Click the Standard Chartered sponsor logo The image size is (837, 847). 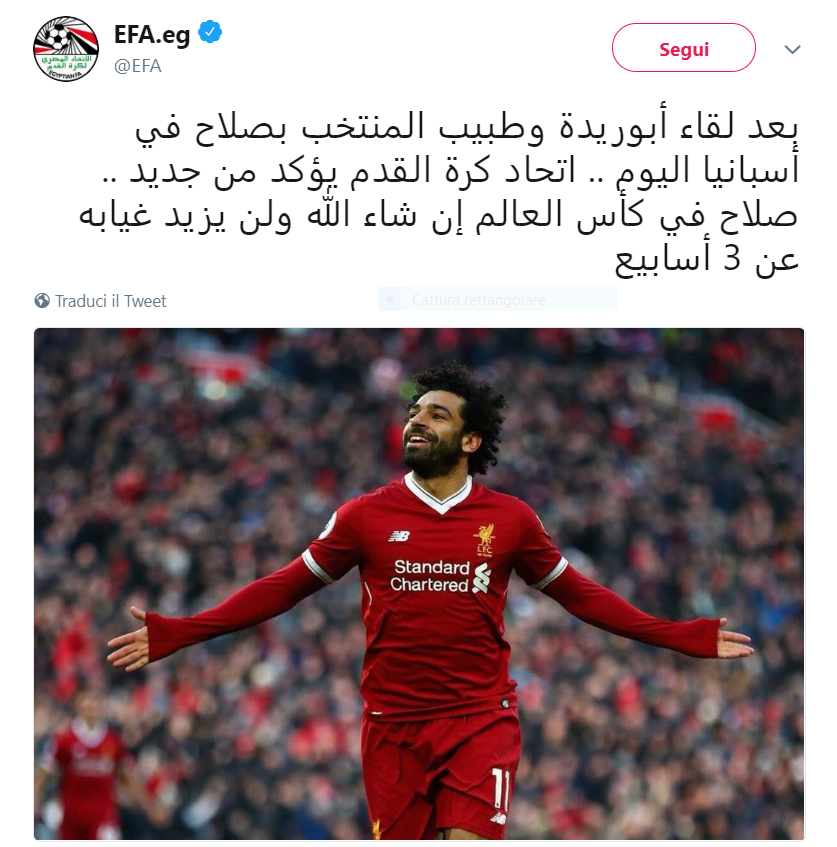440,576
